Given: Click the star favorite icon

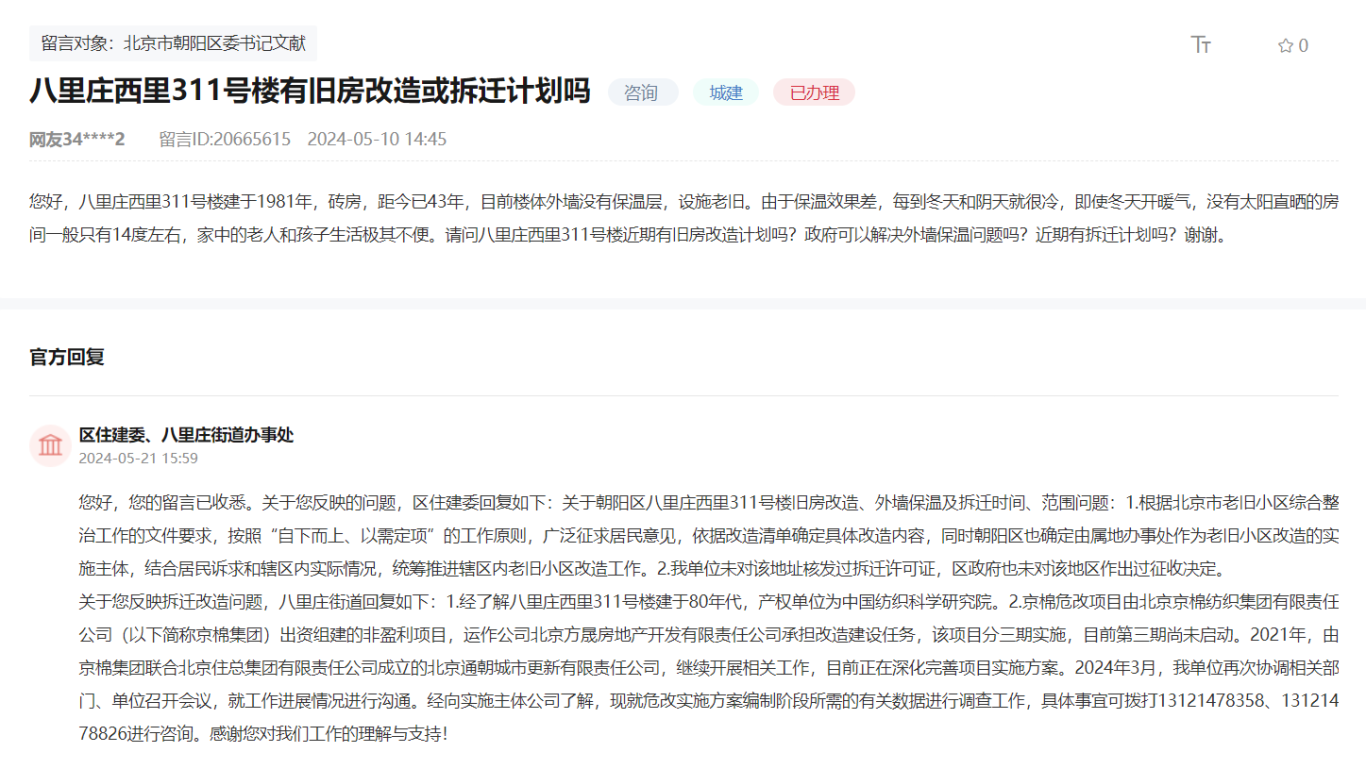Looking at the screenshot, I should point(1285,46).
